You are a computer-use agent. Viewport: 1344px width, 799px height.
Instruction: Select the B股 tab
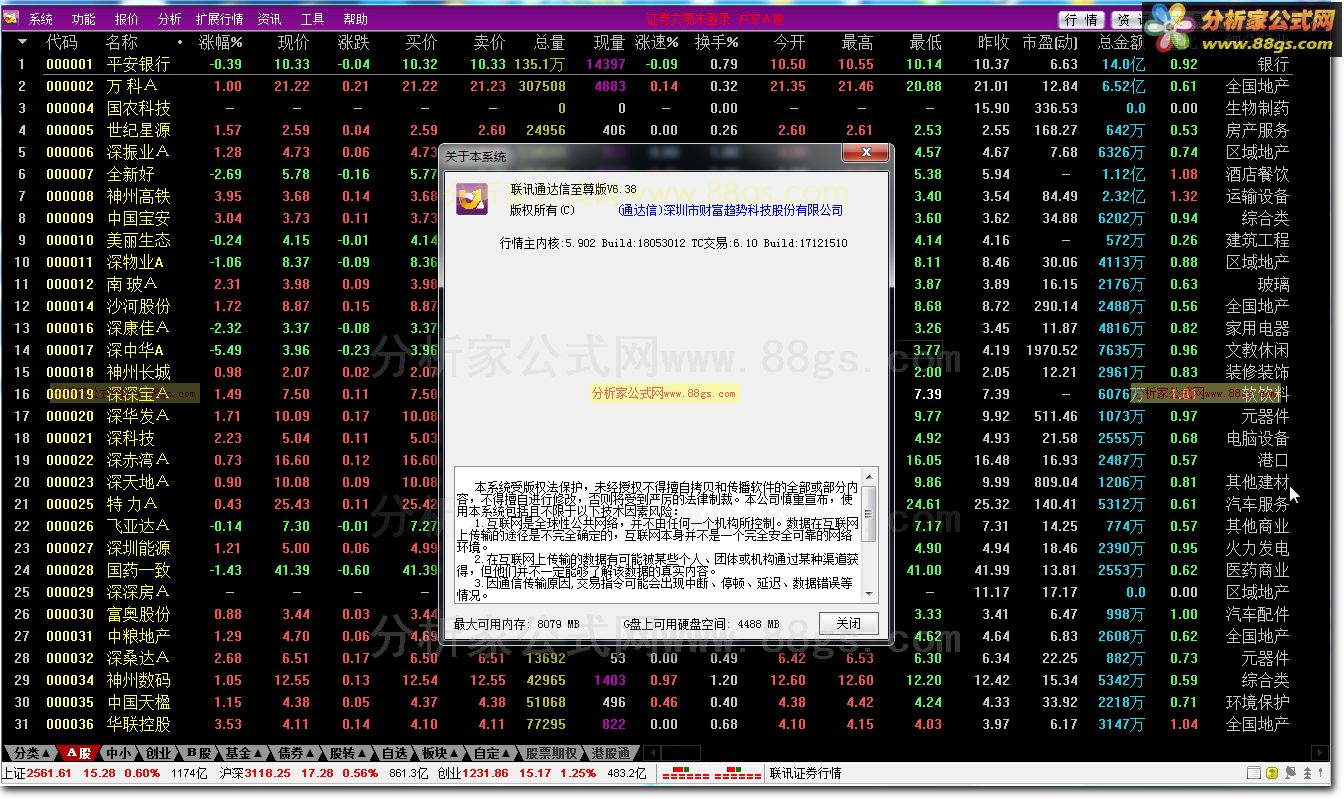pyautogui.click(x=199, y=753)
